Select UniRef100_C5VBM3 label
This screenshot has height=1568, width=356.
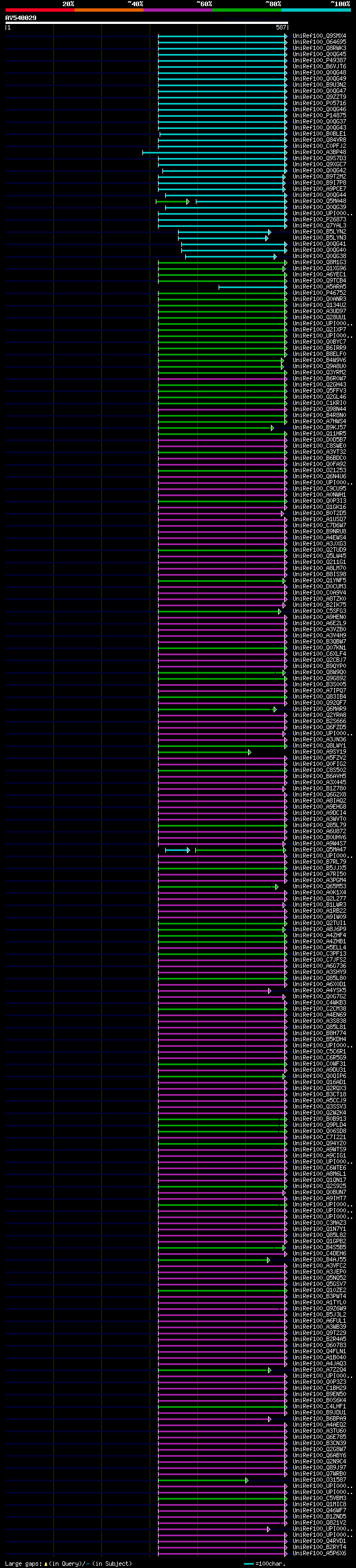click(x=319, y=1499)
